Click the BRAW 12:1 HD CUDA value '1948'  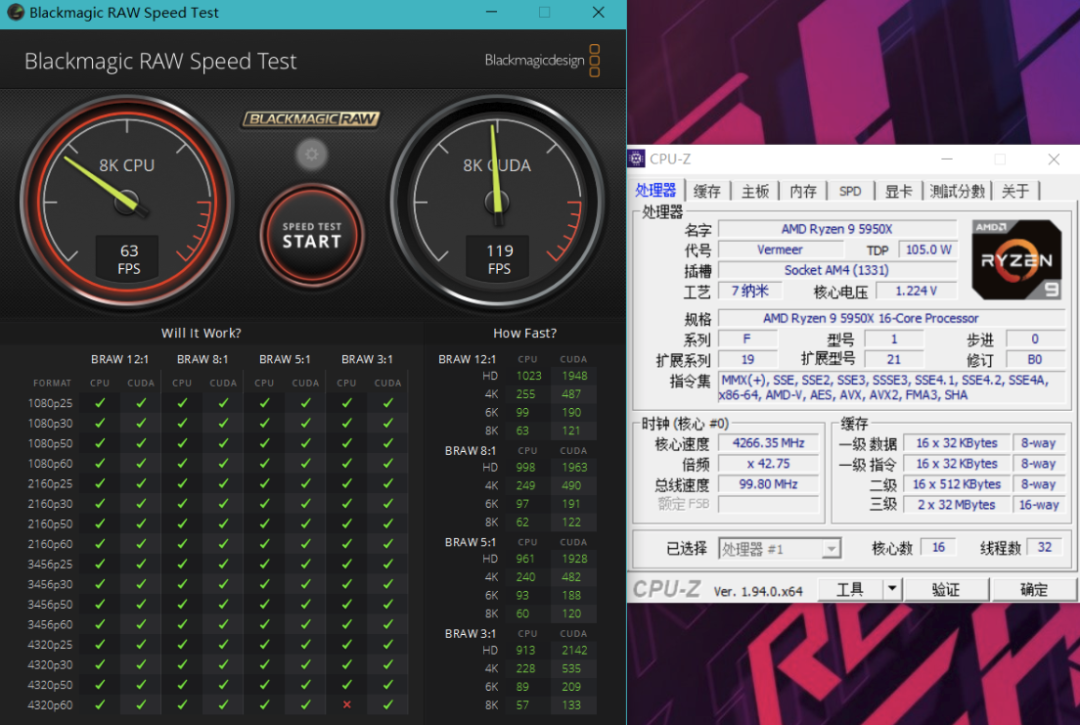[x=574, y=376]
